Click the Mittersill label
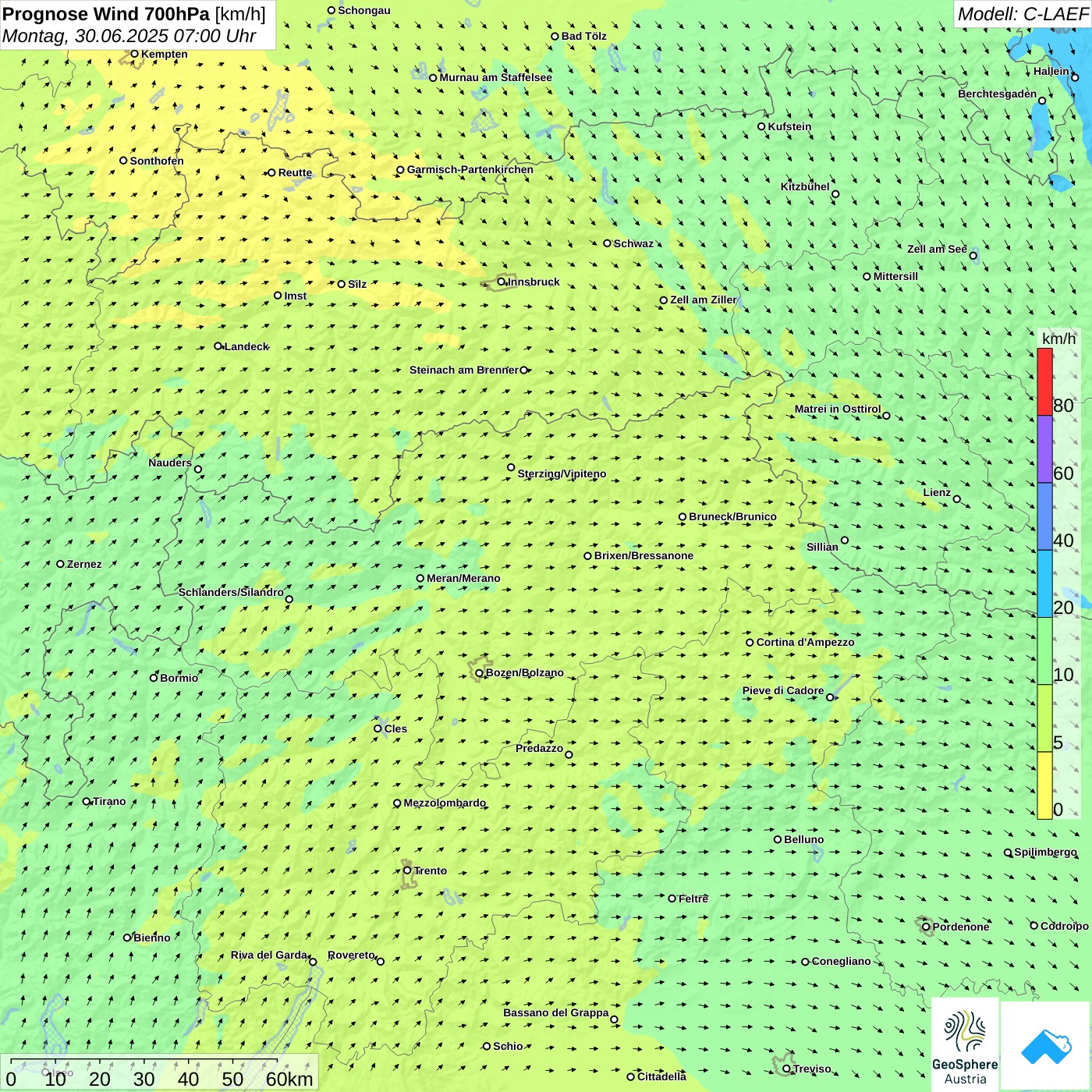The height and width of the screenshot is (1092, 1092). point(895,276)
